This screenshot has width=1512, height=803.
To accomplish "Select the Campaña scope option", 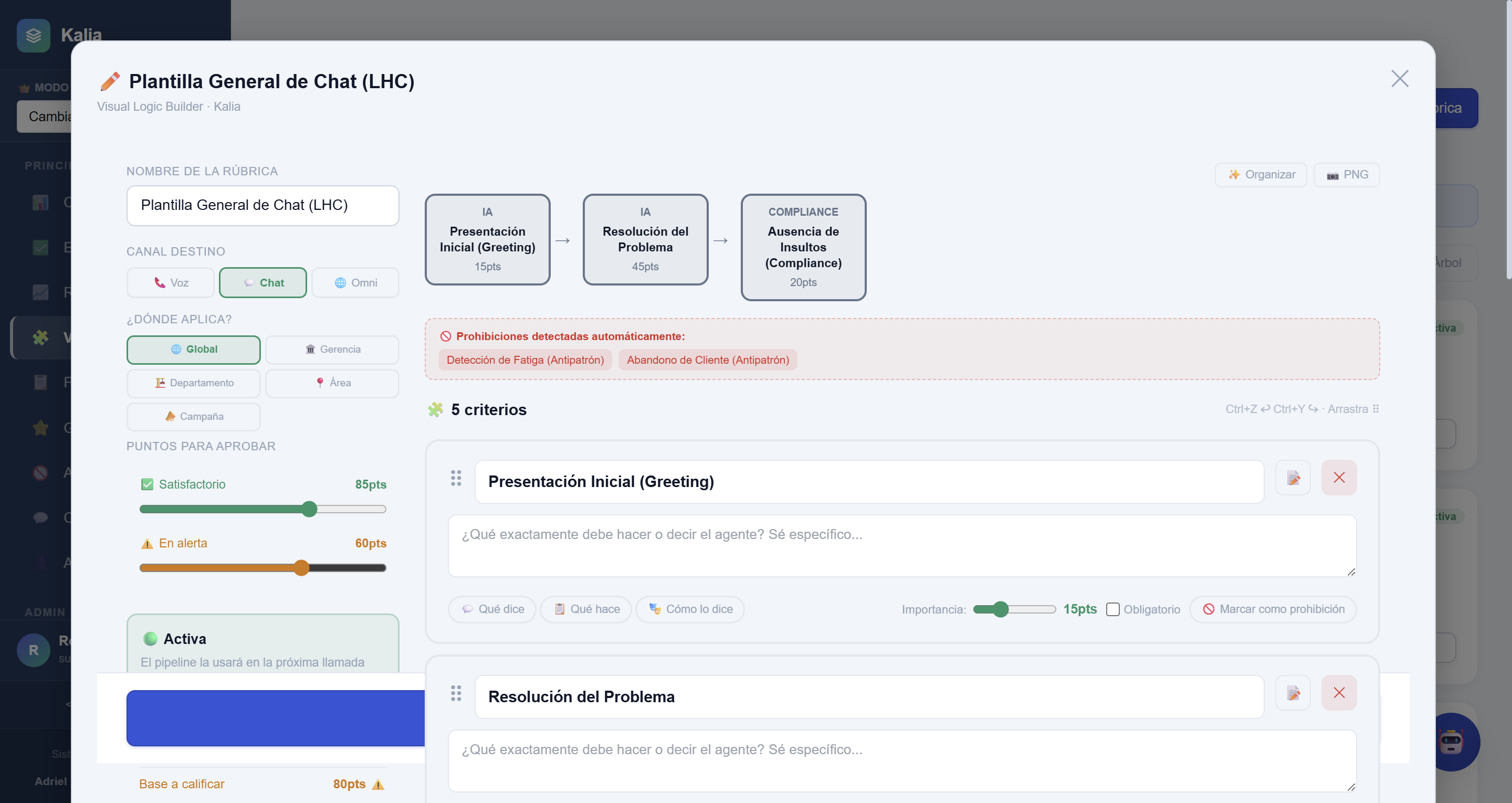I will (x=194, y=416).
